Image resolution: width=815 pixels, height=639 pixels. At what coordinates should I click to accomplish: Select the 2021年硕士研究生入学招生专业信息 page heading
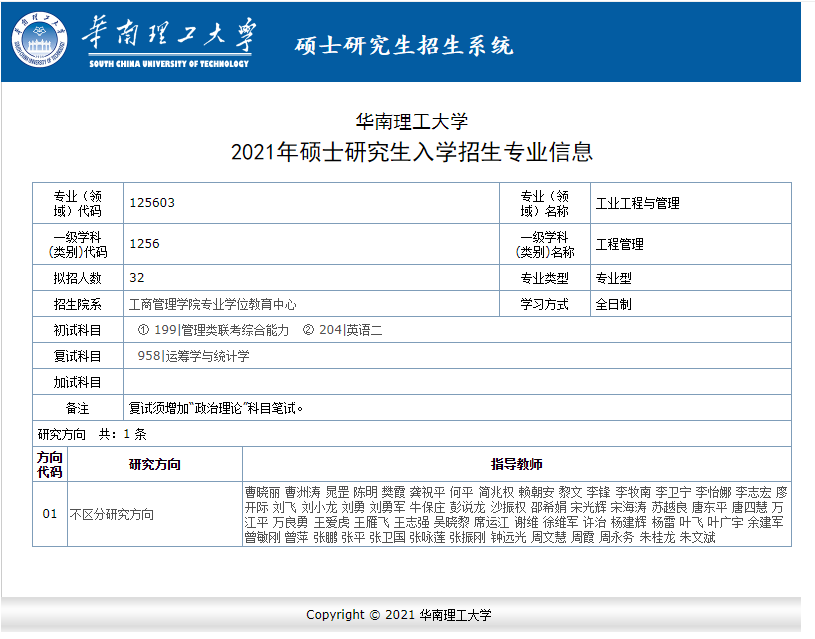(x=412, y=152)
